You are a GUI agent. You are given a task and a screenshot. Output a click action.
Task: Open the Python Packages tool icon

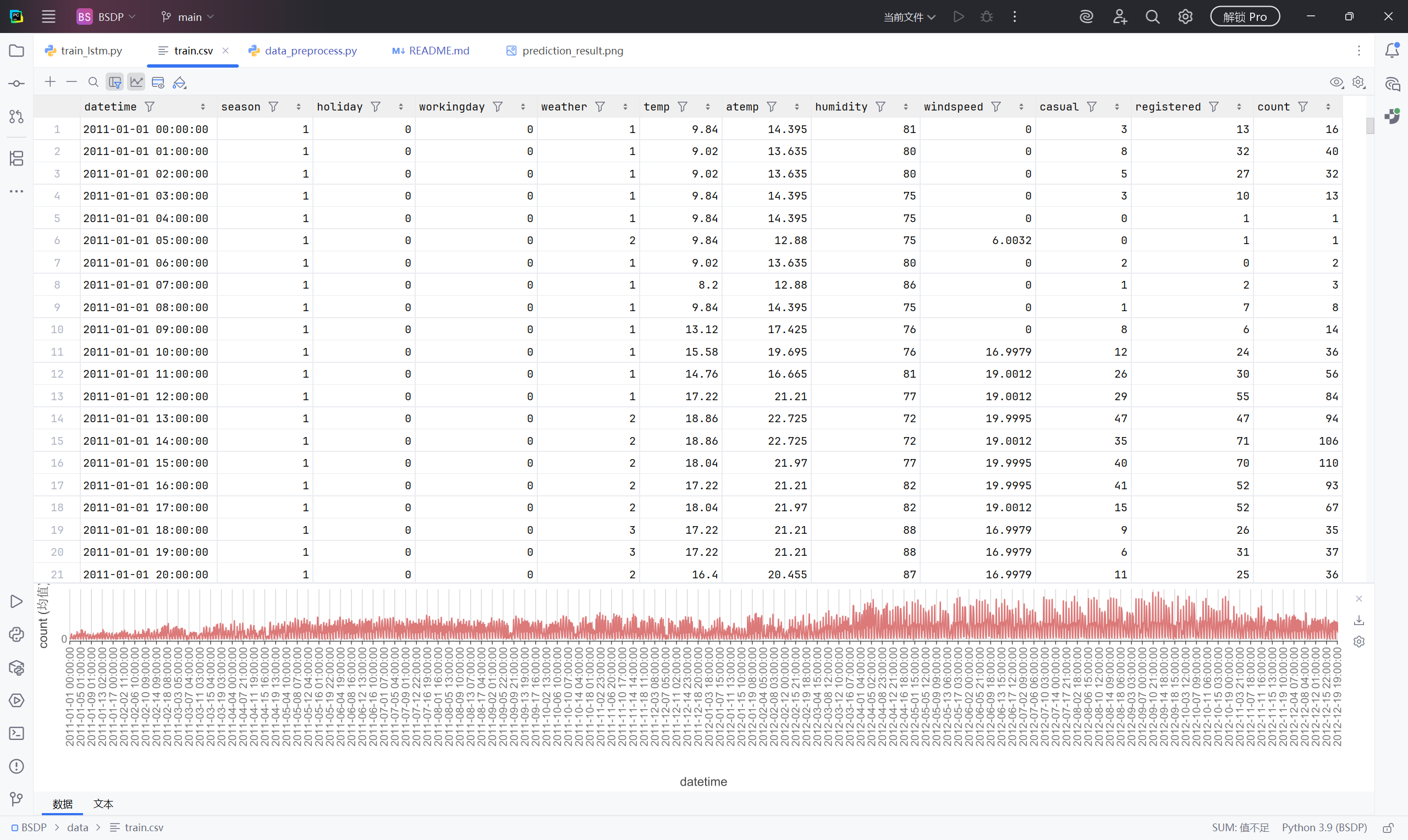(x=16, y=667)
